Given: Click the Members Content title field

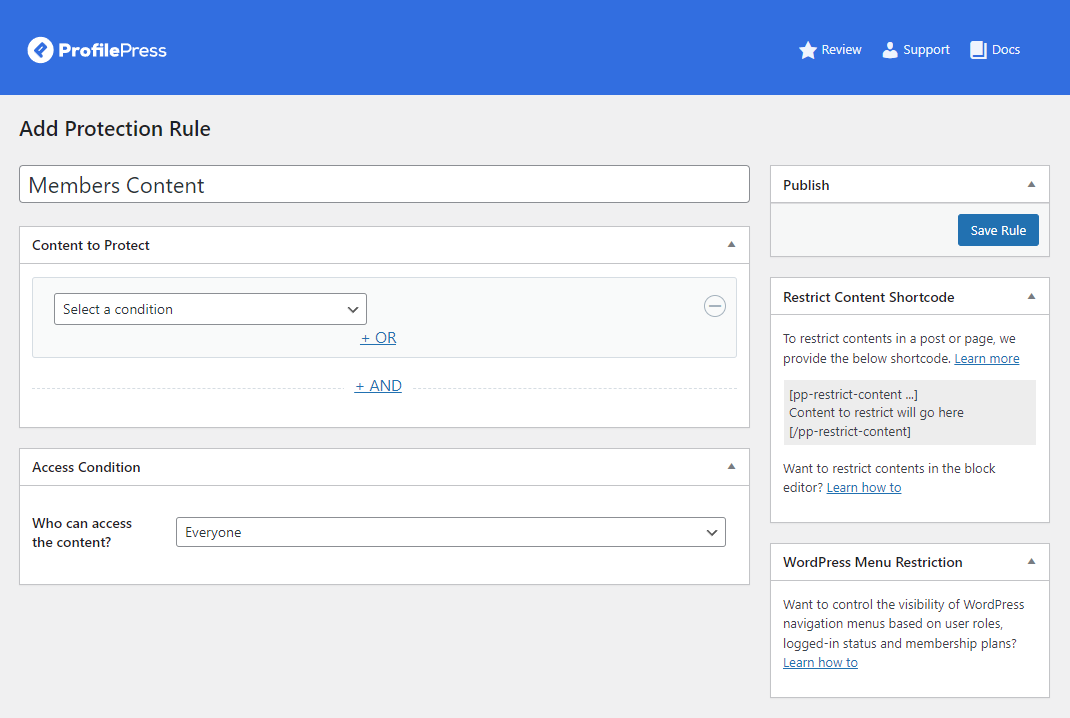Looking at the screenshot, I should click(384, 185).
